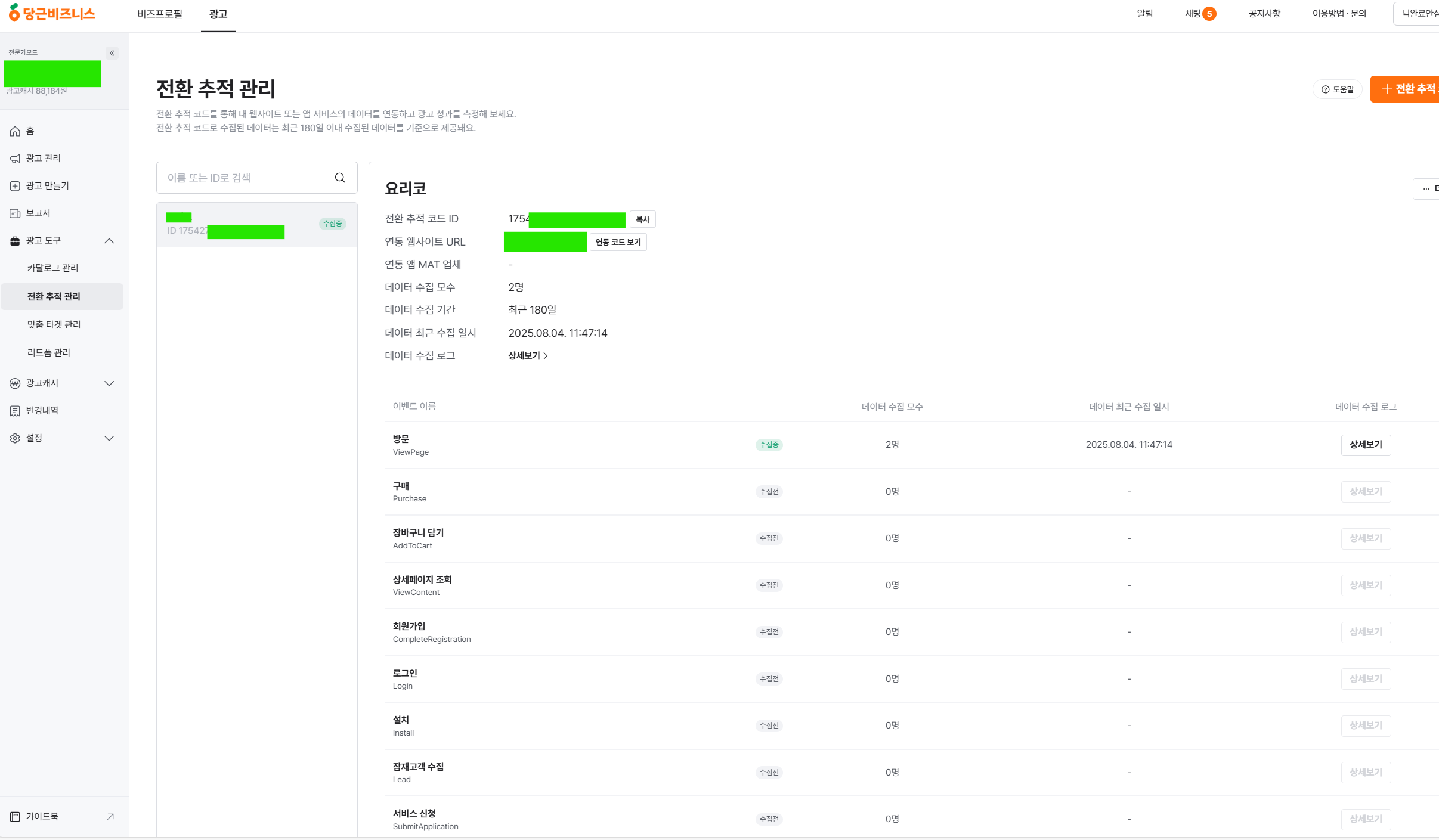Copy the conversion tracking code ID
The image size is (1439, 840).
[x=642, y=219]
